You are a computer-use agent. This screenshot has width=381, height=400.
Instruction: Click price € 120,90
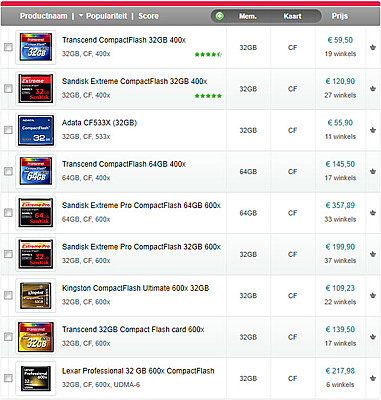point(340,81)
